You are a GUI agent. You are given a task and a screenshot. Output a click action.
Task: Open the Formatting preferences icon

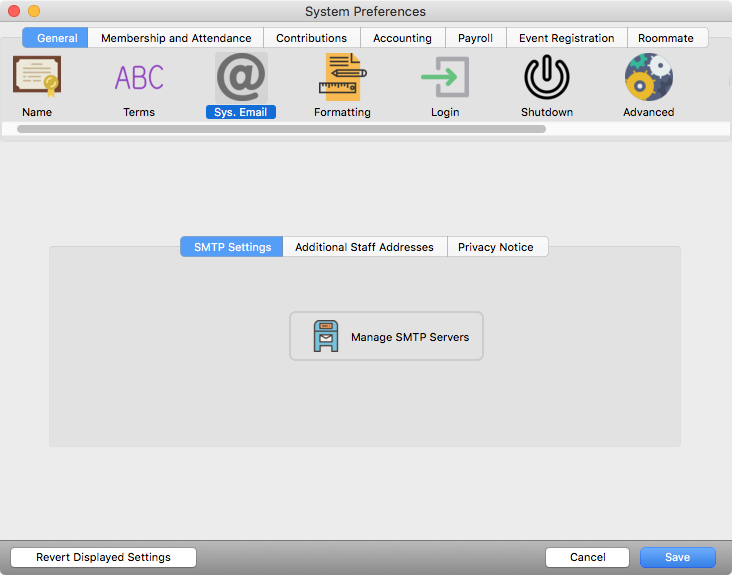pos(342,77)
